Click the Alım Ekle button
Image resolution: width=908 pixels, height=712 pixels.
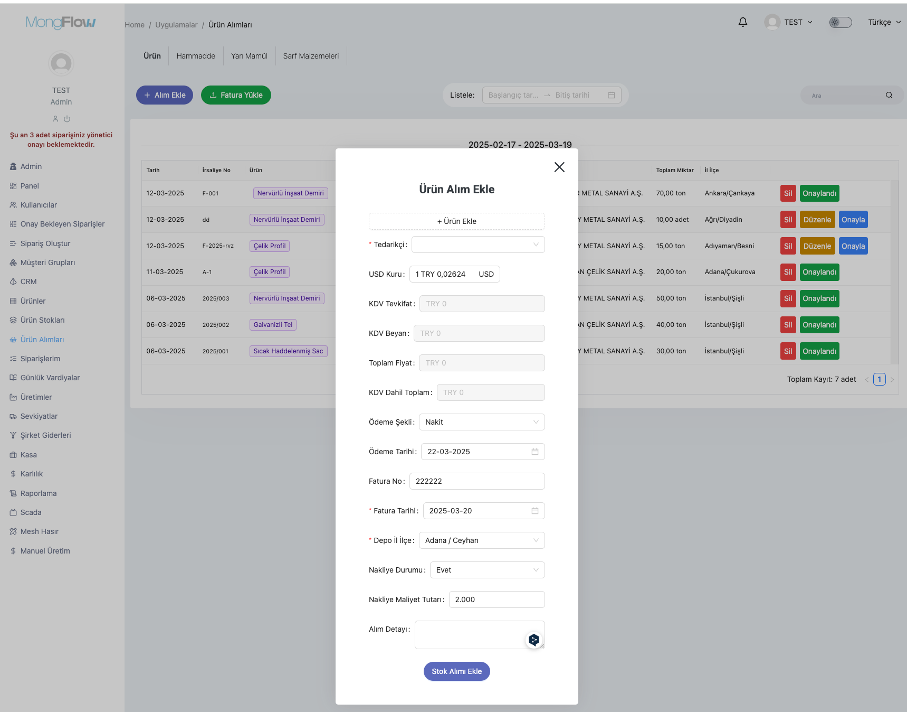164,95
